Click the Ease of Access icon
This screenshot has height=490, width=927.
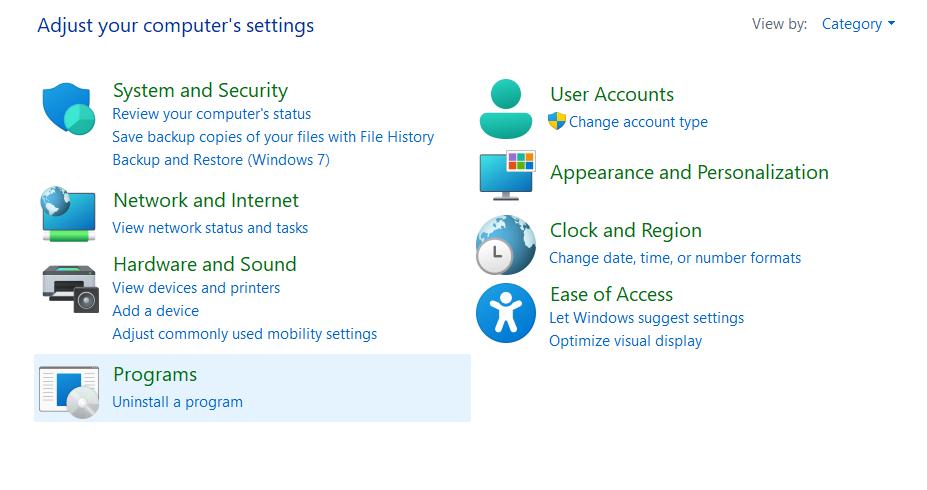(x=506, y=313)
